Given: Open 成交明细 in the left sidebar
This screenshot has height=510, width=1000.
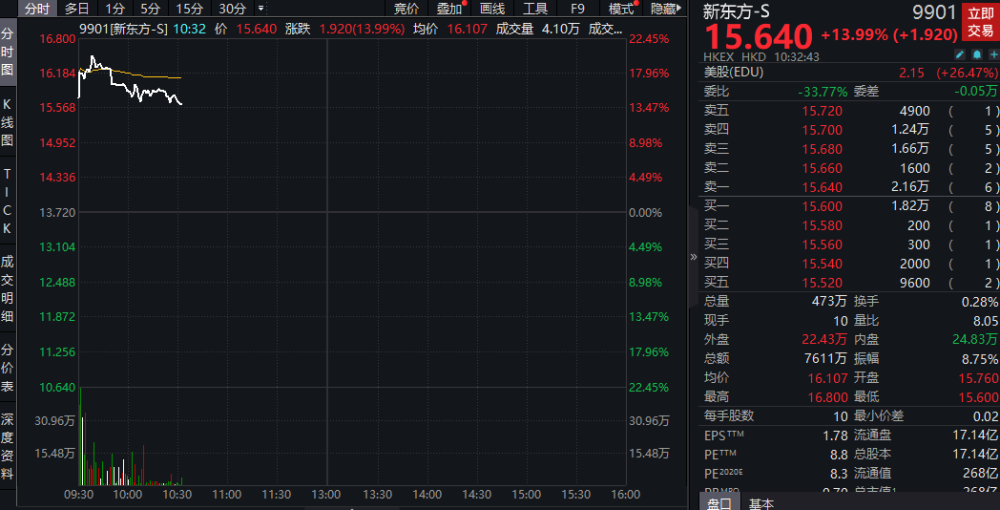Looking at the screenshot, I should pos(7,288).
